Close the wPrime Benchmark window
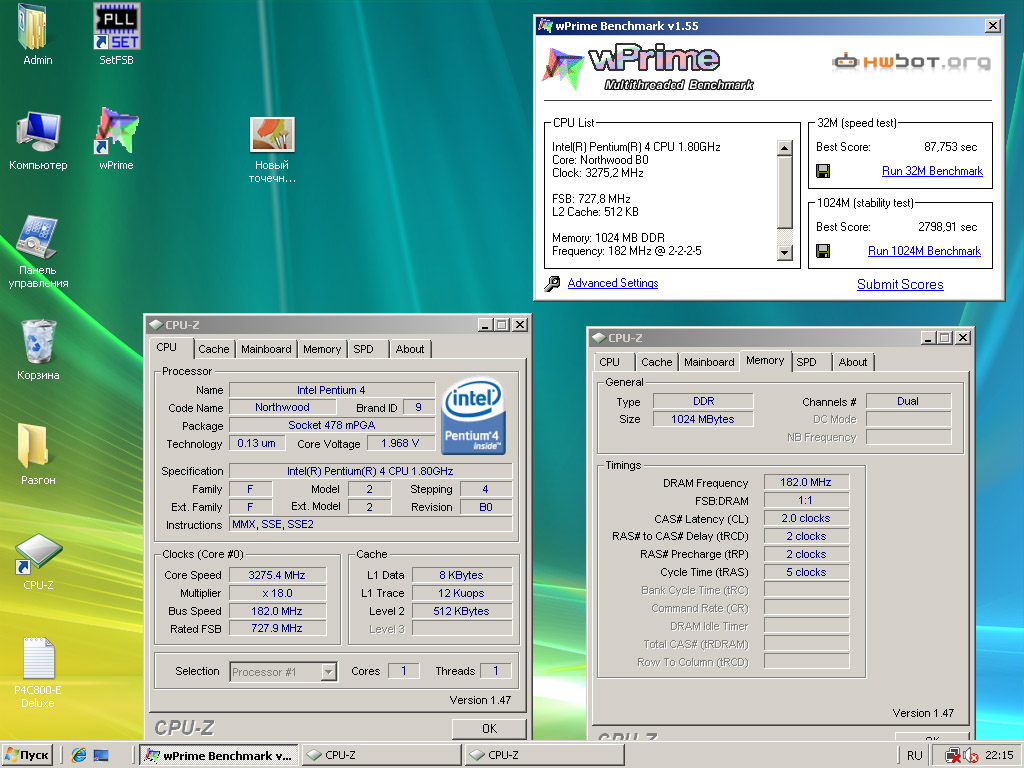 click(993, 25)
